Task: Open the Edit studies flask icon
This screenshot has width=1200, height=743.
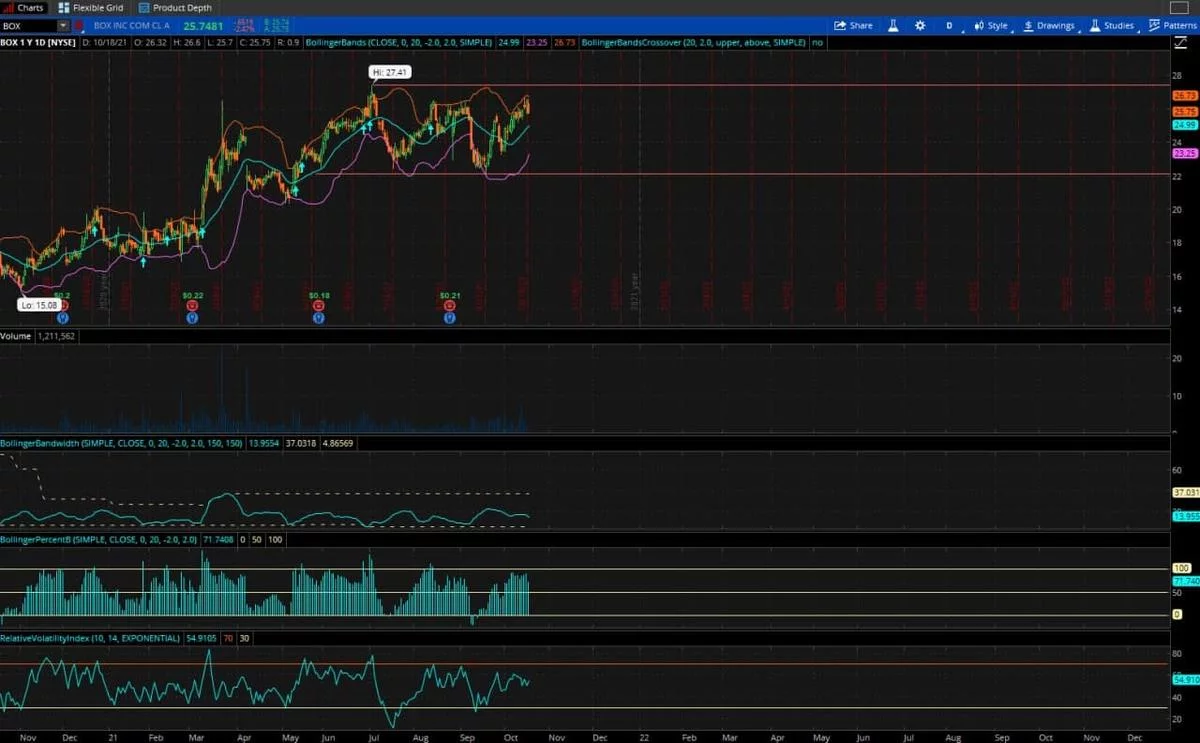Action: [893, 25]
